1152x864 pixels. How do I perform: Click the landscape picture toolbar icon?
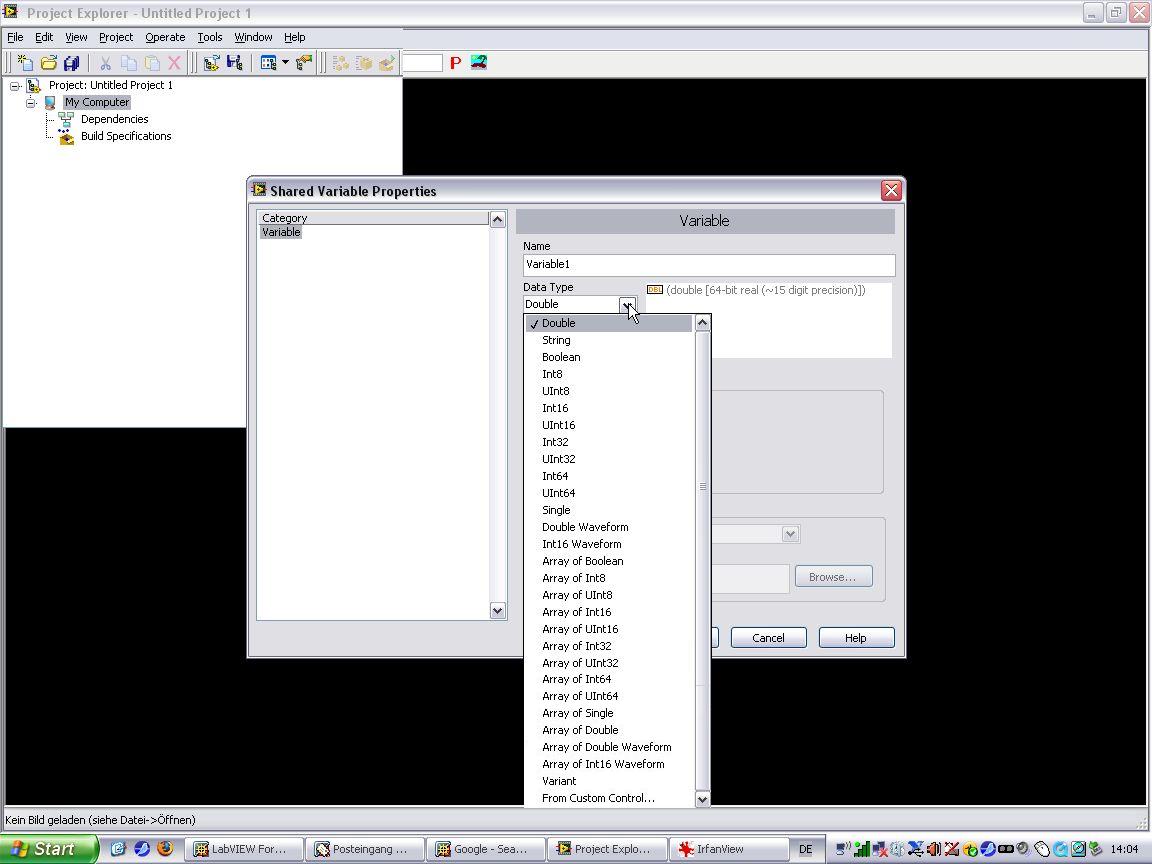(x=479, y=62)
